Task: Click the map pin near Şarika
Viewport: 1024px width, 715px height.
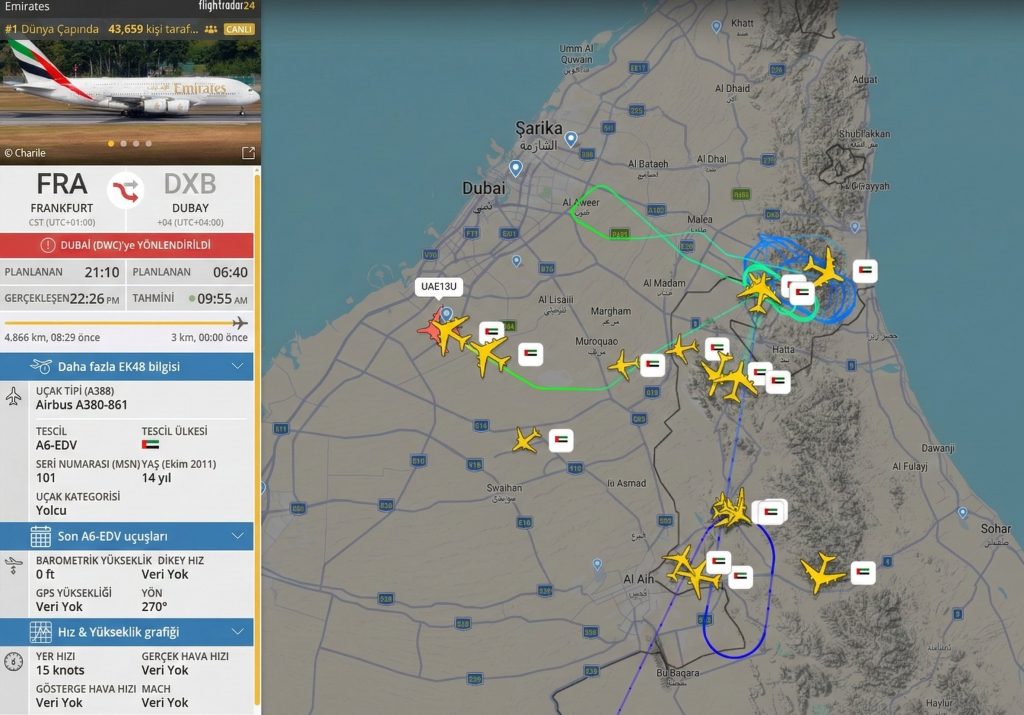Action: pyautogui.click(x=571, y=138)
